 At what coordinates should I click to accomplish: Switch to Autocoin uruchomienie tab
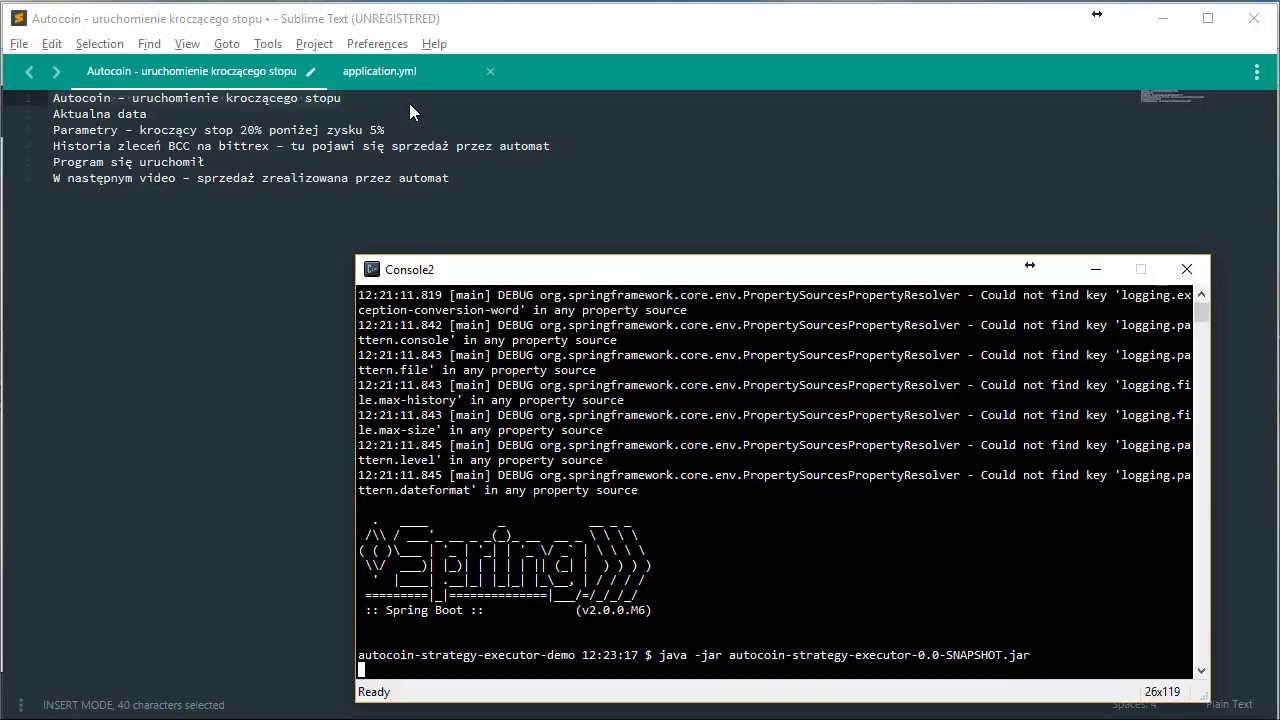[x=192, y=71]
